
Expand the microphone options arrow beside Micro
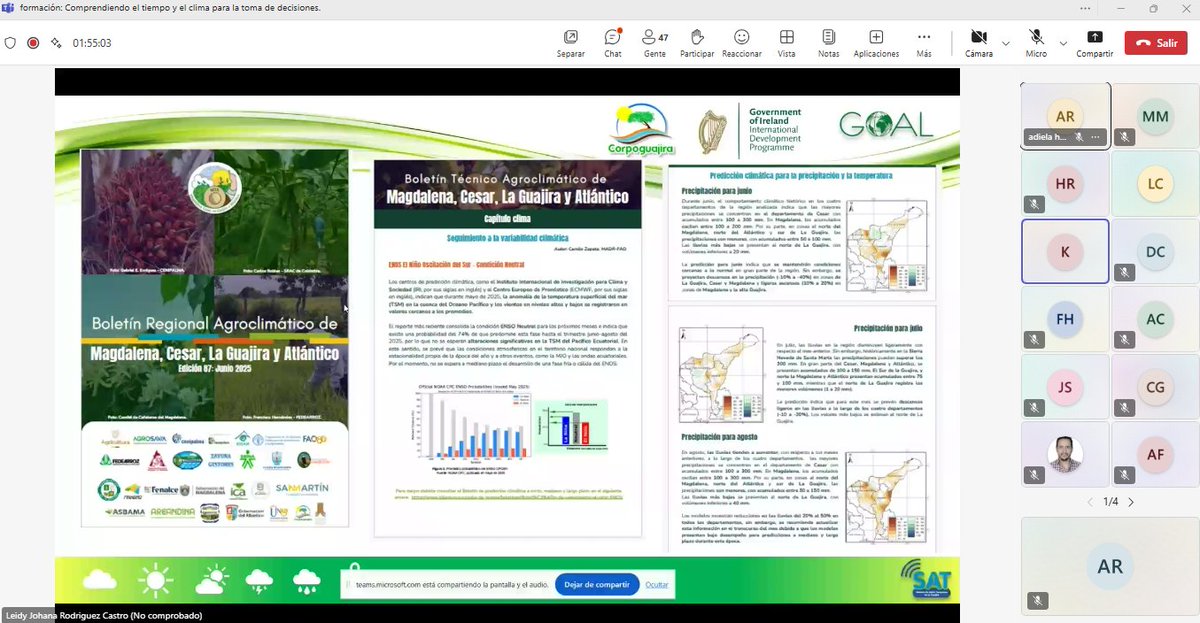coord(1061,43)
